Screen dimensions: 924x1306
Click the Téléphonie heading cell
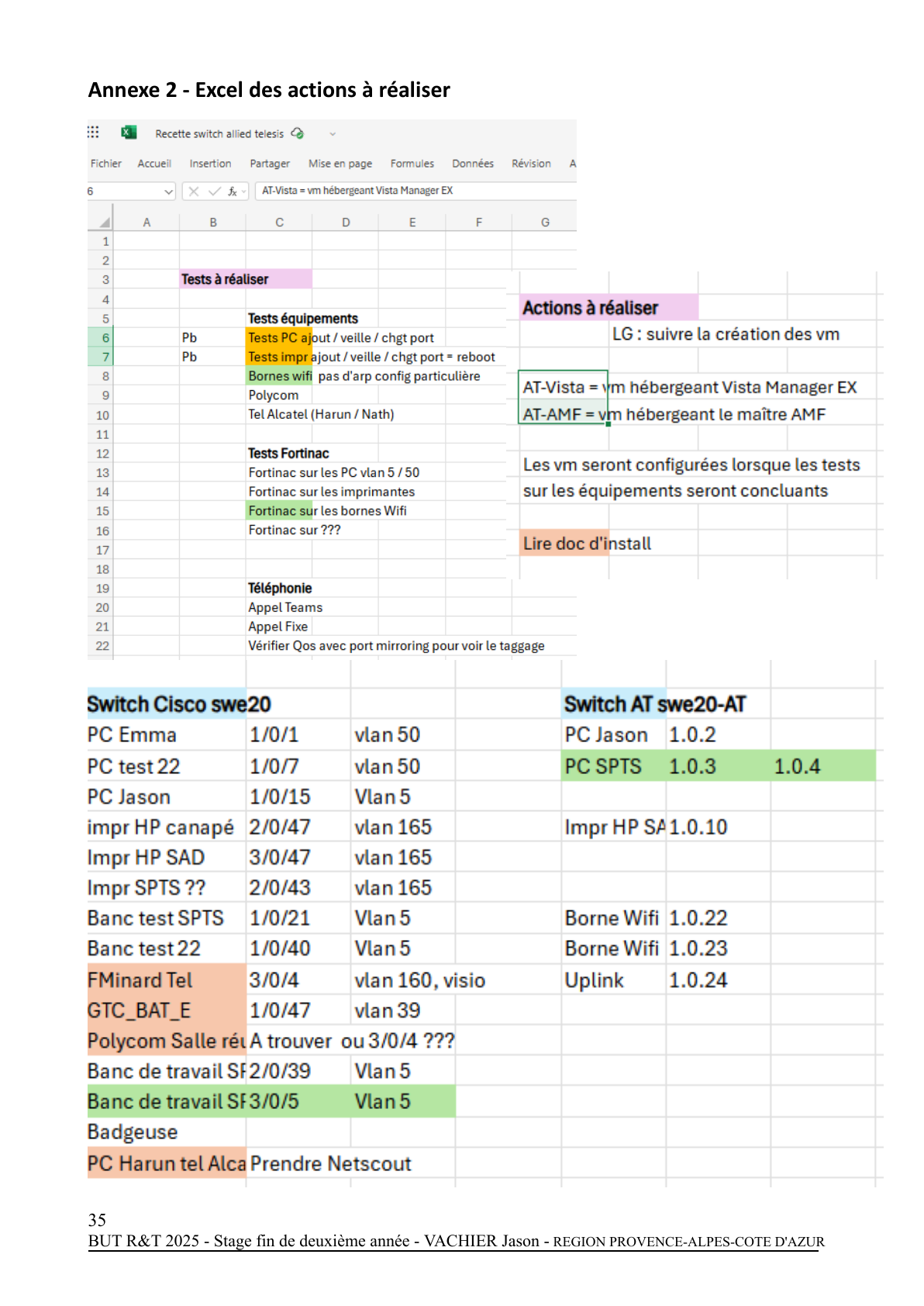280,589
